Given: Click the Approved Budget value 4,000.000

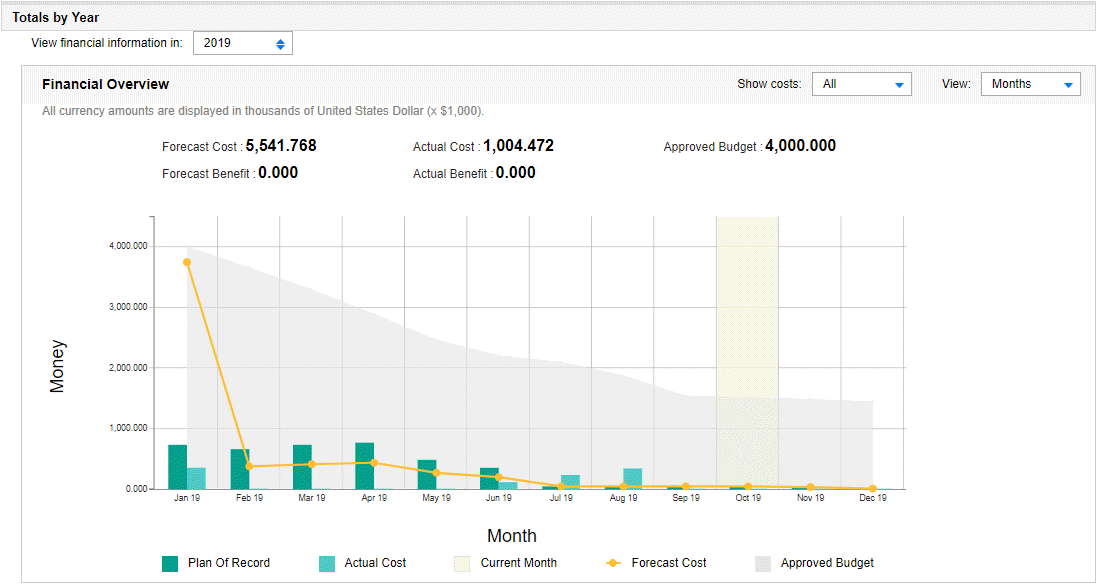Looking at the screenshot, I should click(800, 146).
